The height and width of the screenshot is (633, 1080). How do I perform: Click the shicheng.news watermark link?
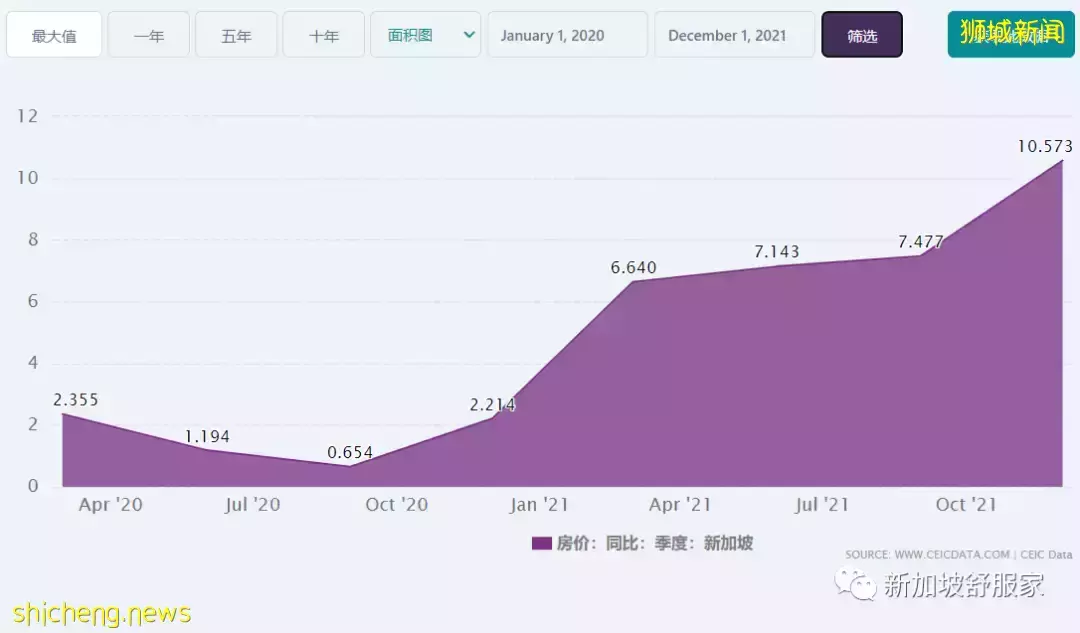coord(102,612)
